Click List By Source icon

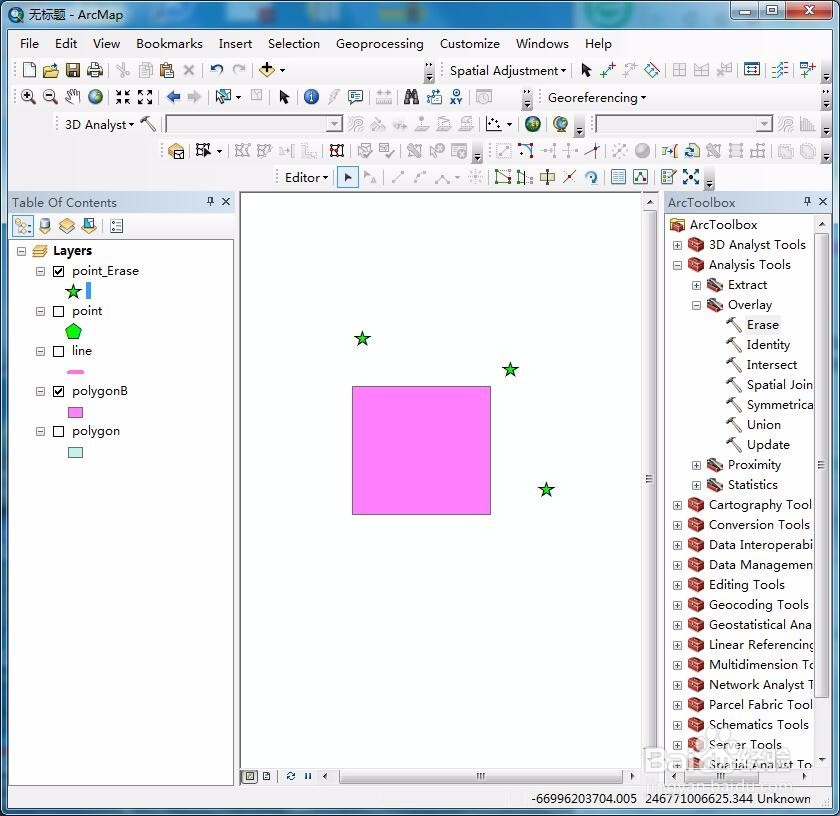tap(45, 226)
